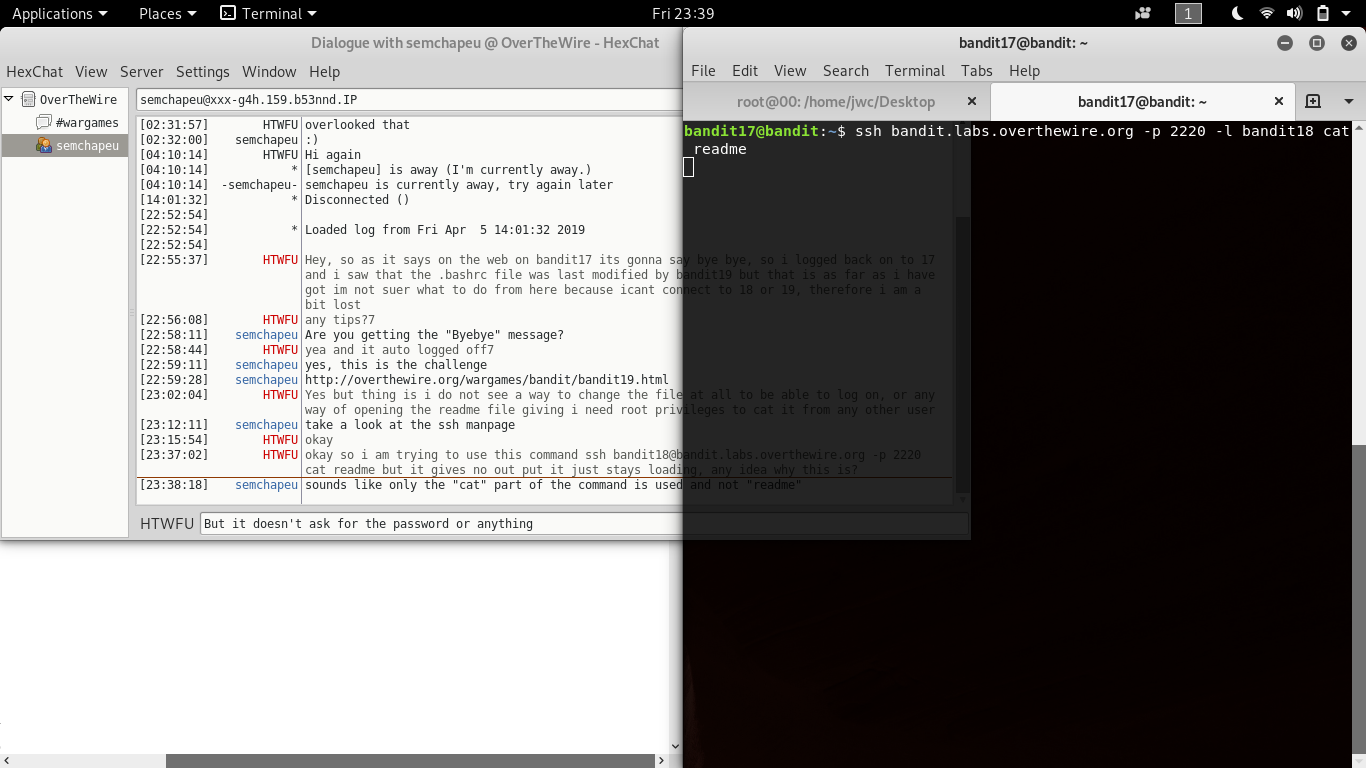Click HTWFU nick at 22:55:37
Image resolution: width=1366 pixels, height=768 pixels.
point(280,260)
